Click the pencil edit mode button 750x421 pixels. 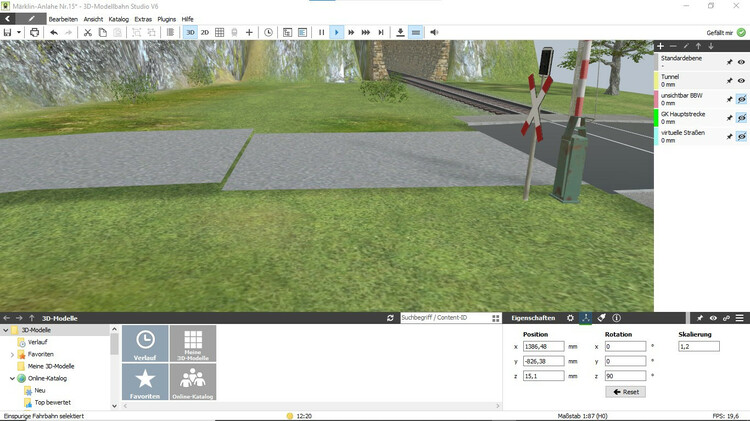[31, 19]
